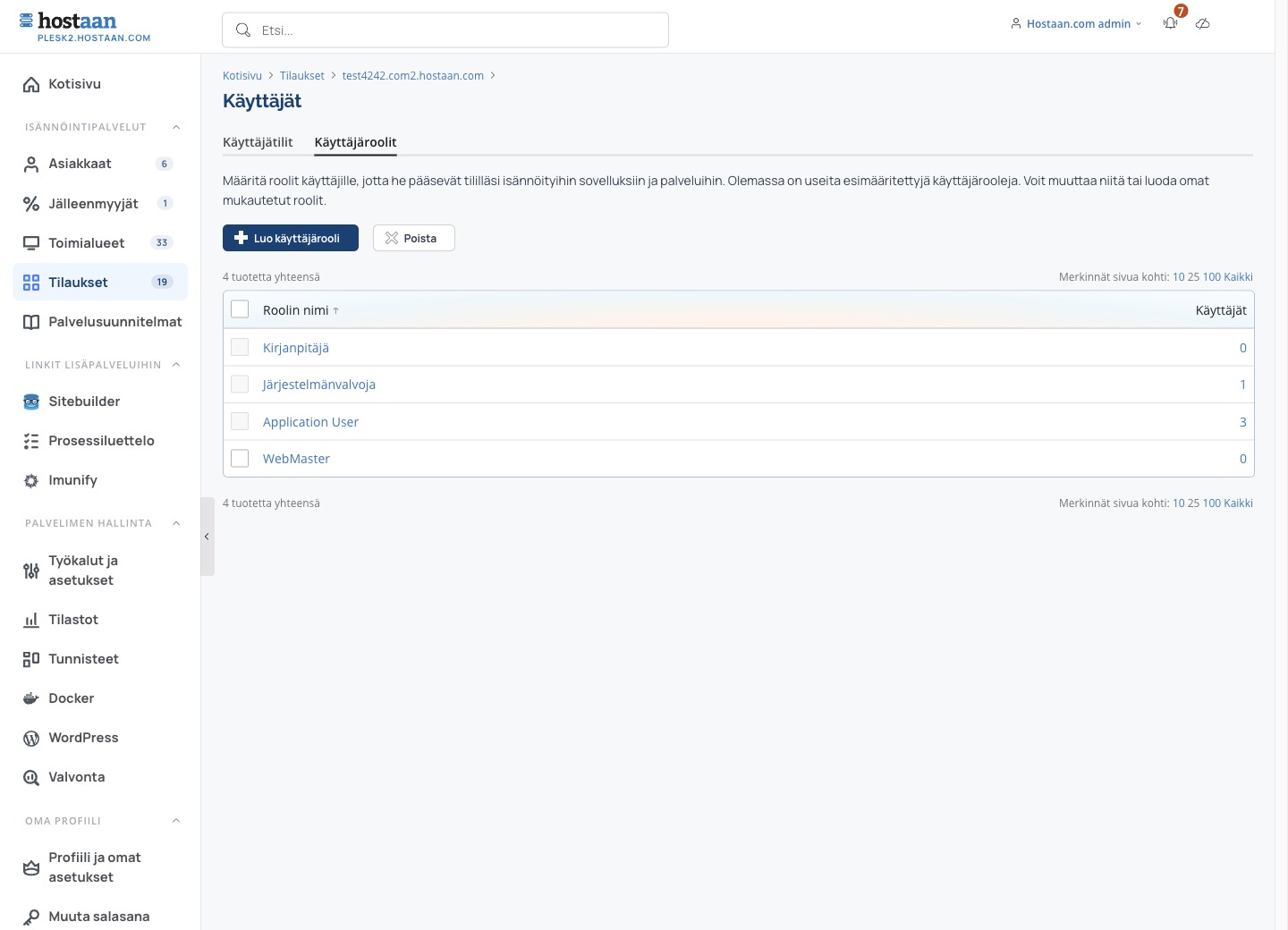Click the Imunify gear icon

pyautogui.click(x=31, y=480)
